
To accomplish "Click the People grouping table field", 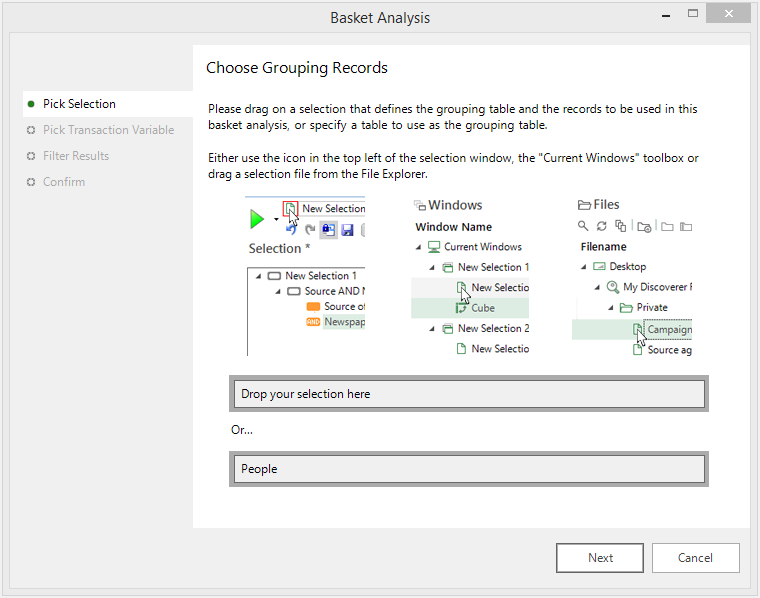I will click(469, 469).
